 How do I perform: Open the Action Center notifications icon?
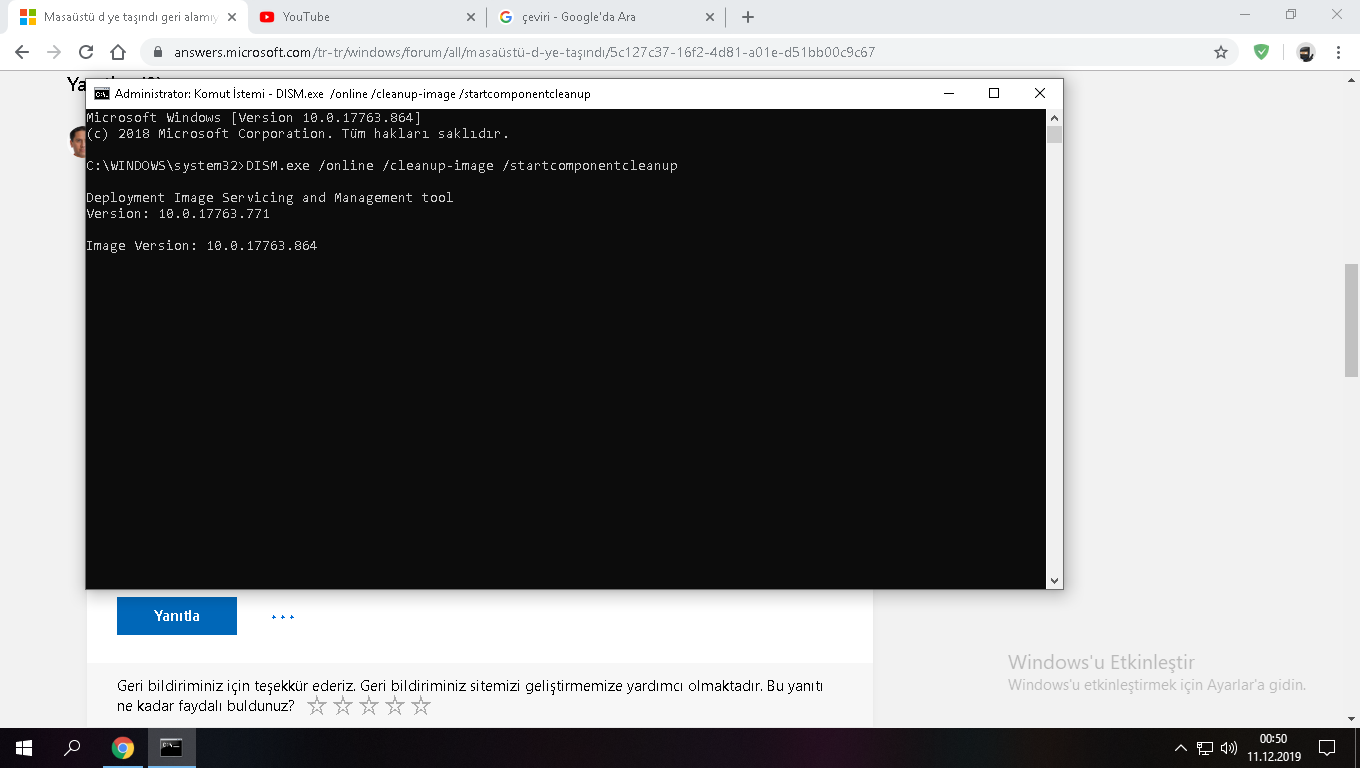(x=1327, y=748)
